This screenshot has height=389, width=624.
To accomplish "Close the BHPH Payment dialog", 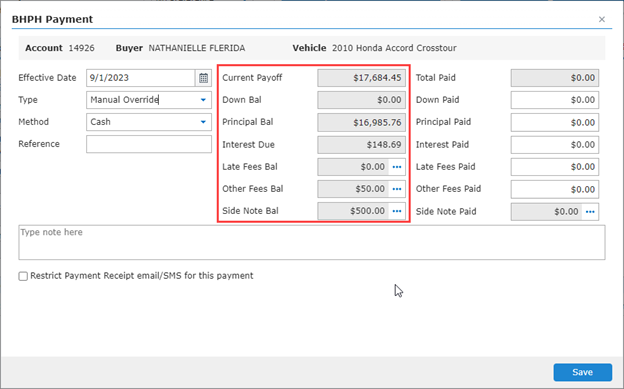I will (x=602, y=19).
